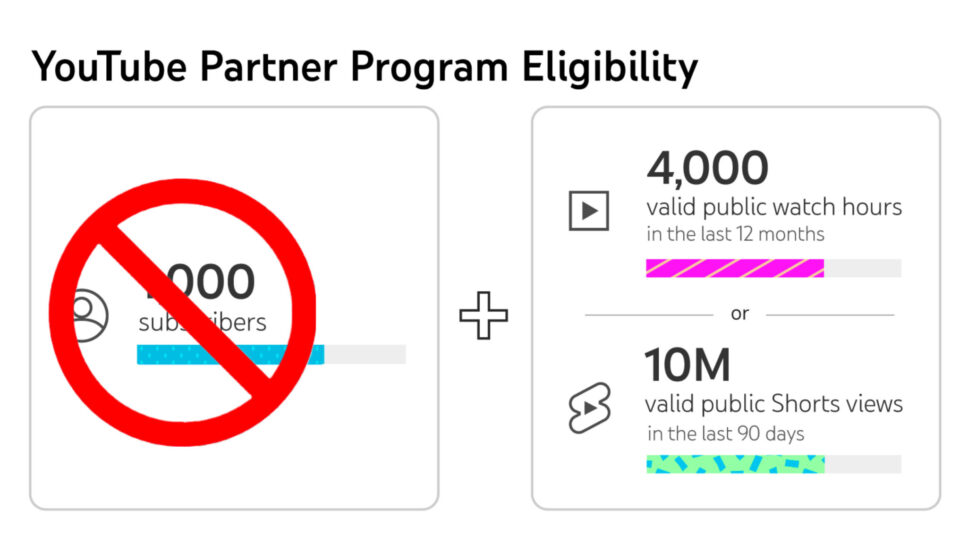Click the "10M" Shorts views number
The height and width of the screenshot is (544, 968).
[688, 367]
